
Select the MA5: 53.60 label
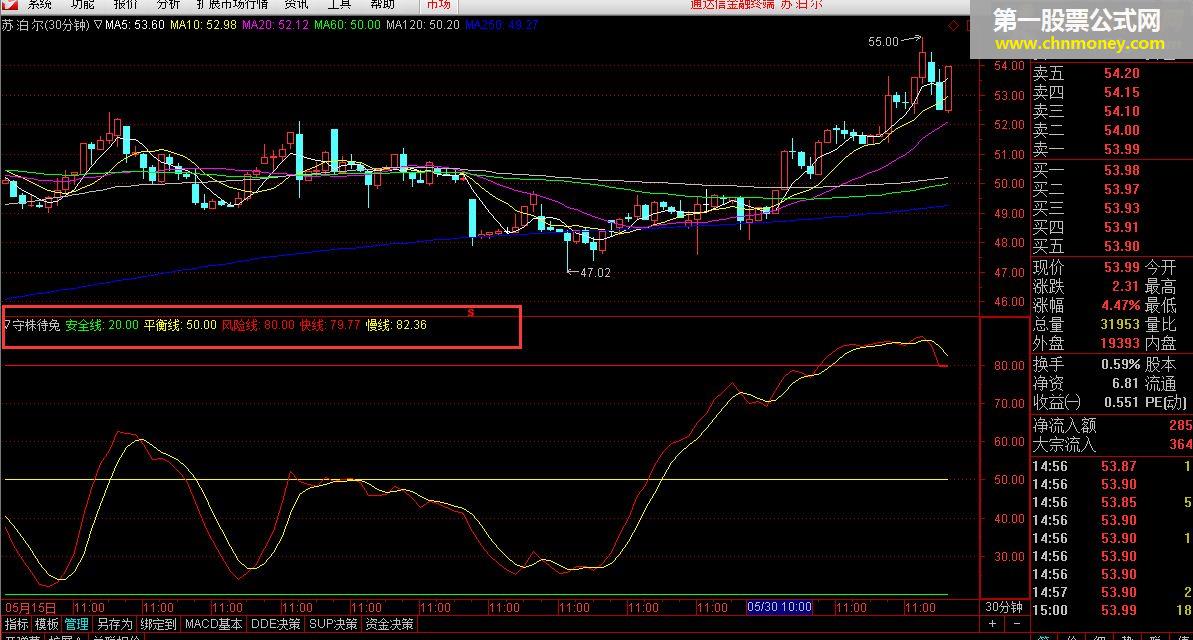(135, 25)
